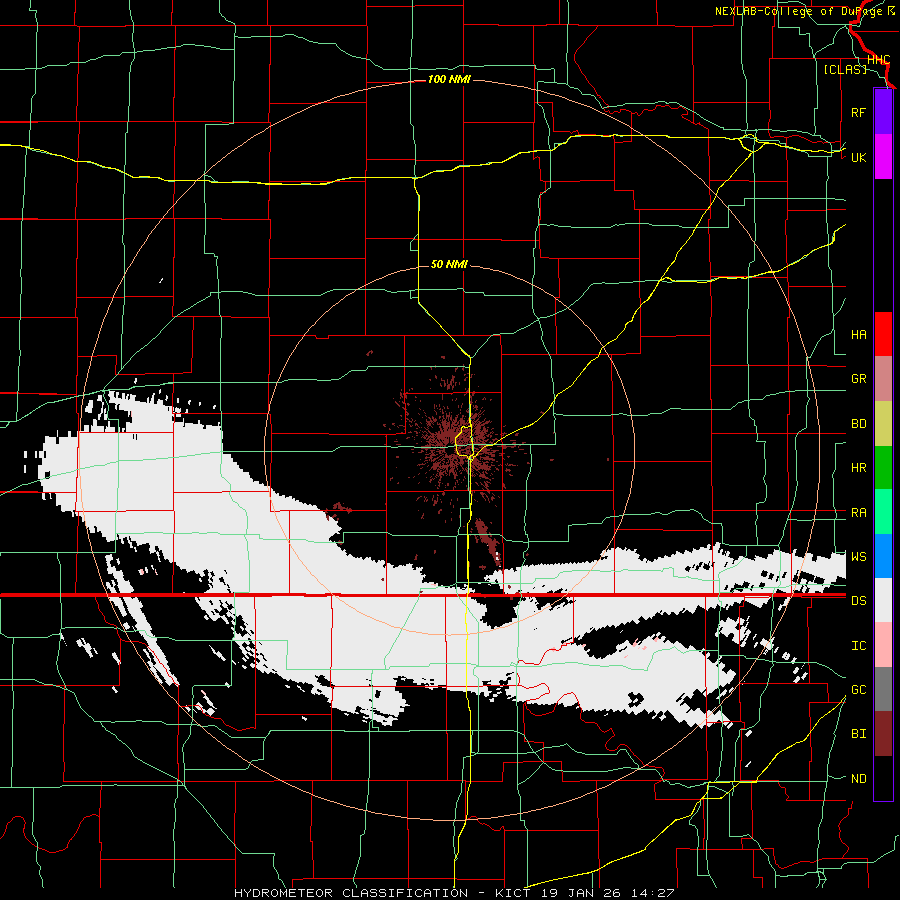The image size is (900, 900).
Task: Click the RF legend label
Action: [x=858, y=112]
